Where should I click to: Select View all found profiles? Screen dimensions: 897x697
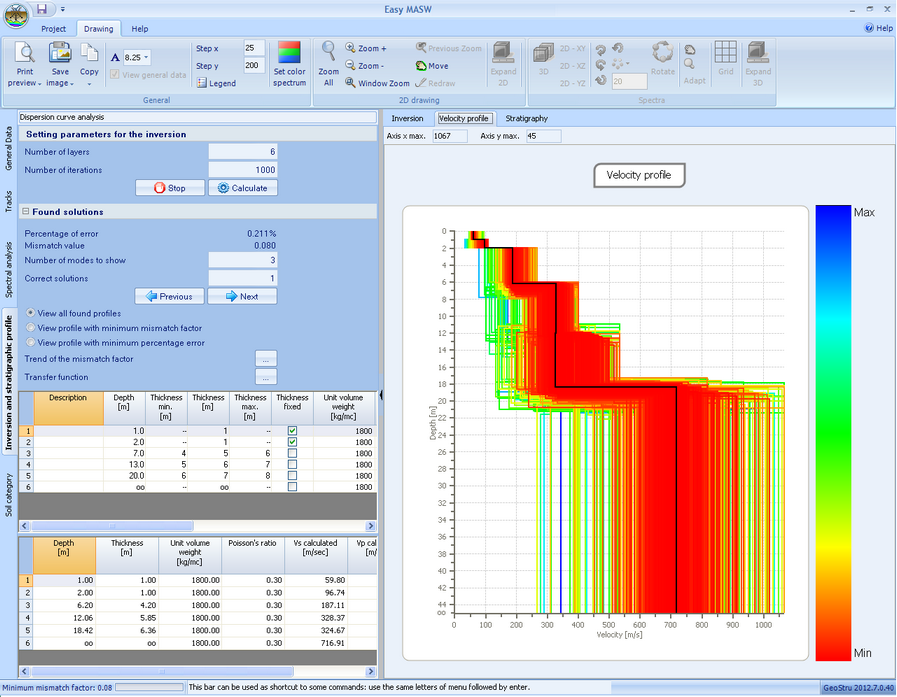(x=31, y=313)
